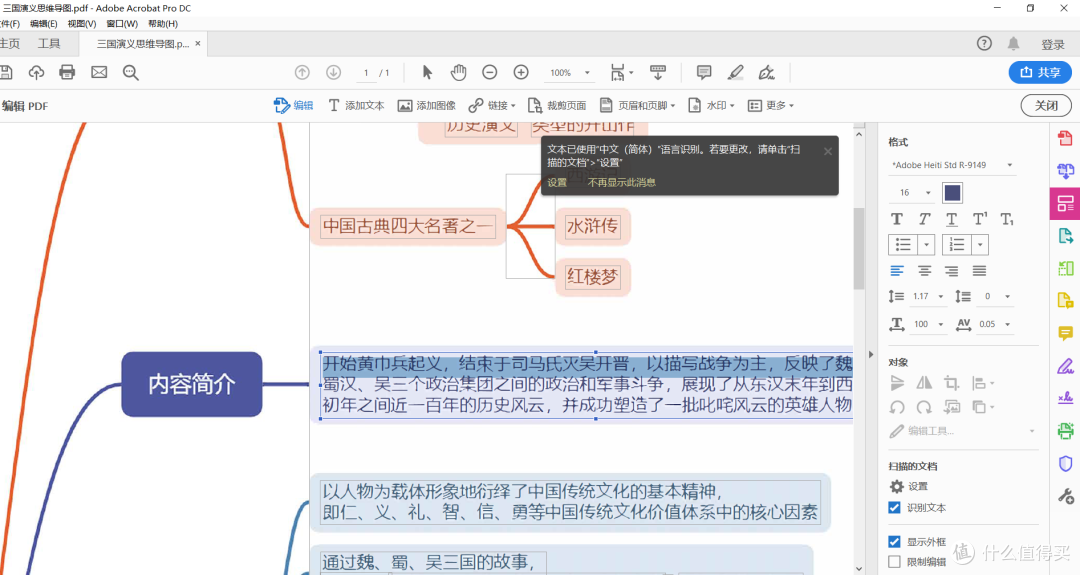Open the Protect shield tool in sidebar
This screenshot has height=575, width=1080.
click(1066, 463)
